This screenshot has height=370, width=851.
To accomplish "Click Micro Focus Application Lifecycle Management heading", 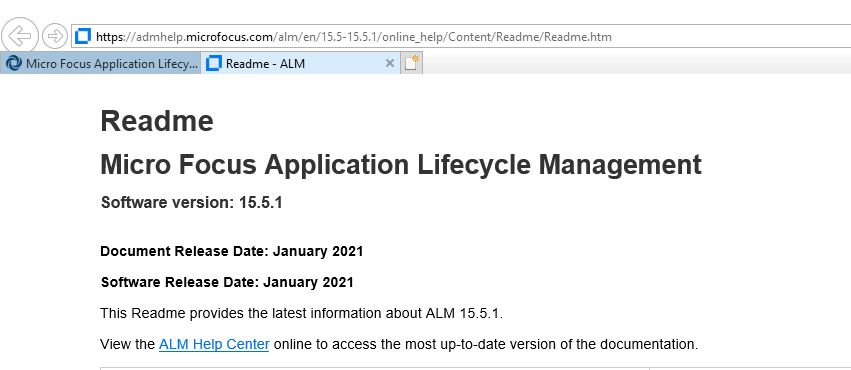I will 401,164.
